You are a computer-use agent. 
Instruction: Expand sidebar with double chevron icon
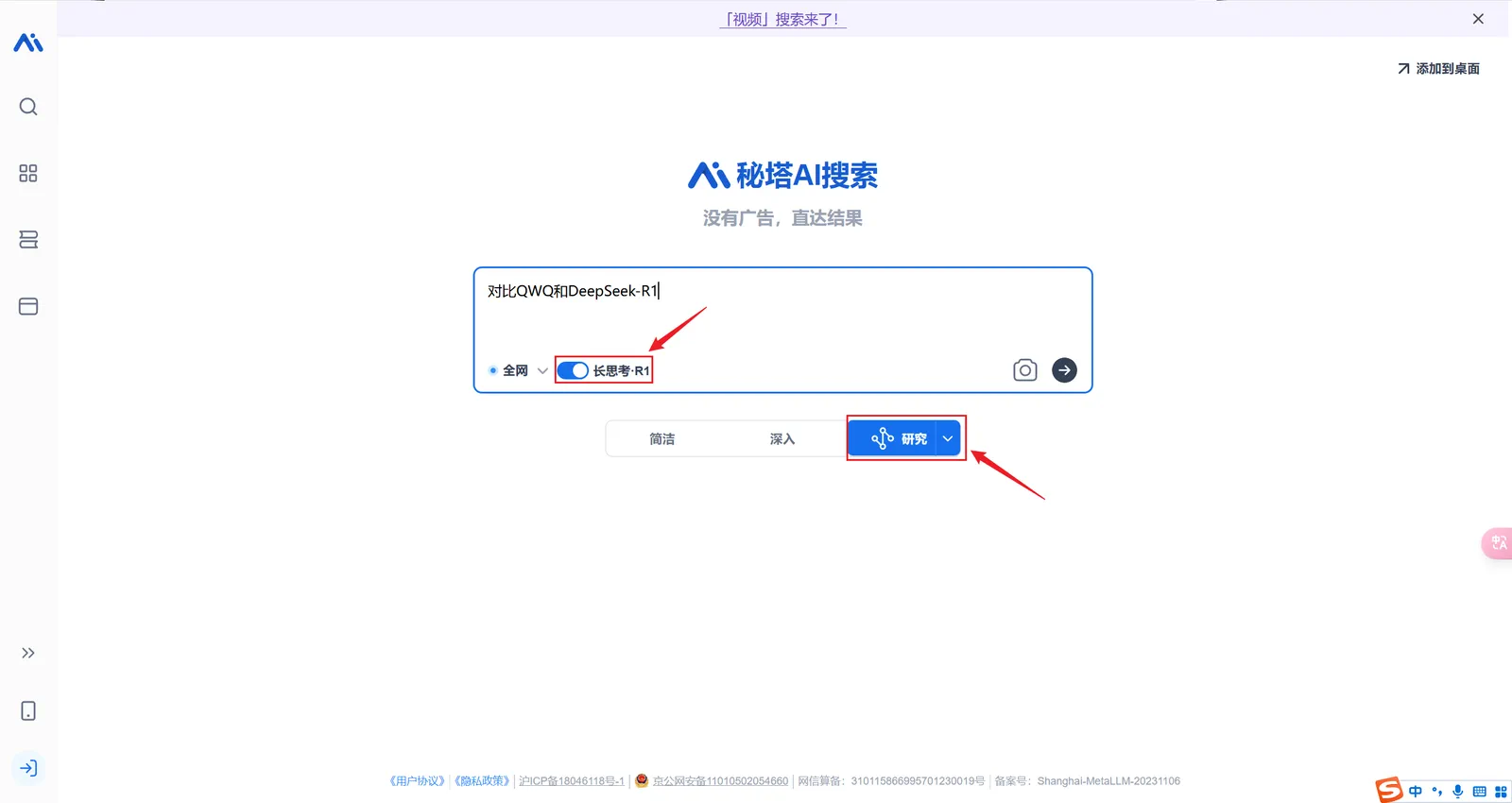point(28,653)
